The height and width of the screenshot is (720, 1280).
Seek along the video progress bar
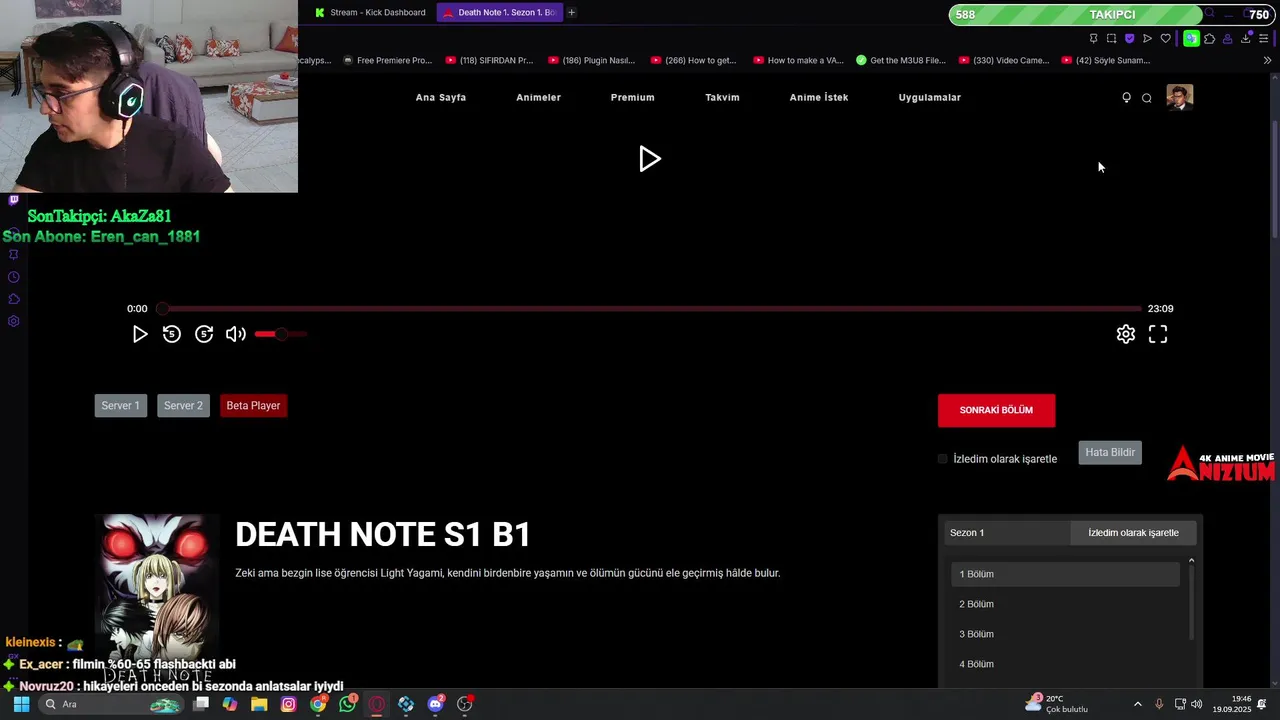[650, 309]
